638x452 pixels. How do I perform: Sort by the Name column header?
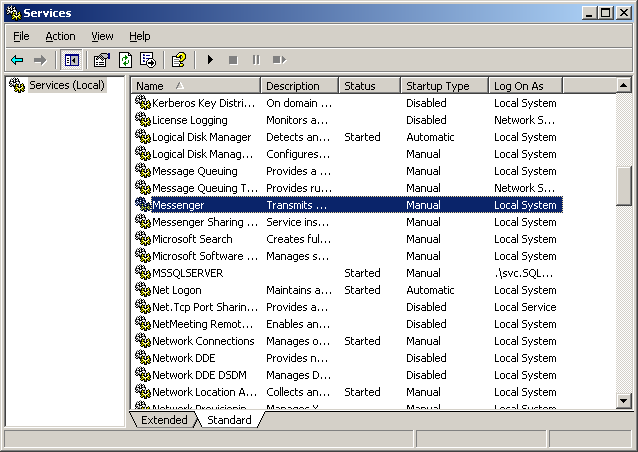[x=196, y=86]
